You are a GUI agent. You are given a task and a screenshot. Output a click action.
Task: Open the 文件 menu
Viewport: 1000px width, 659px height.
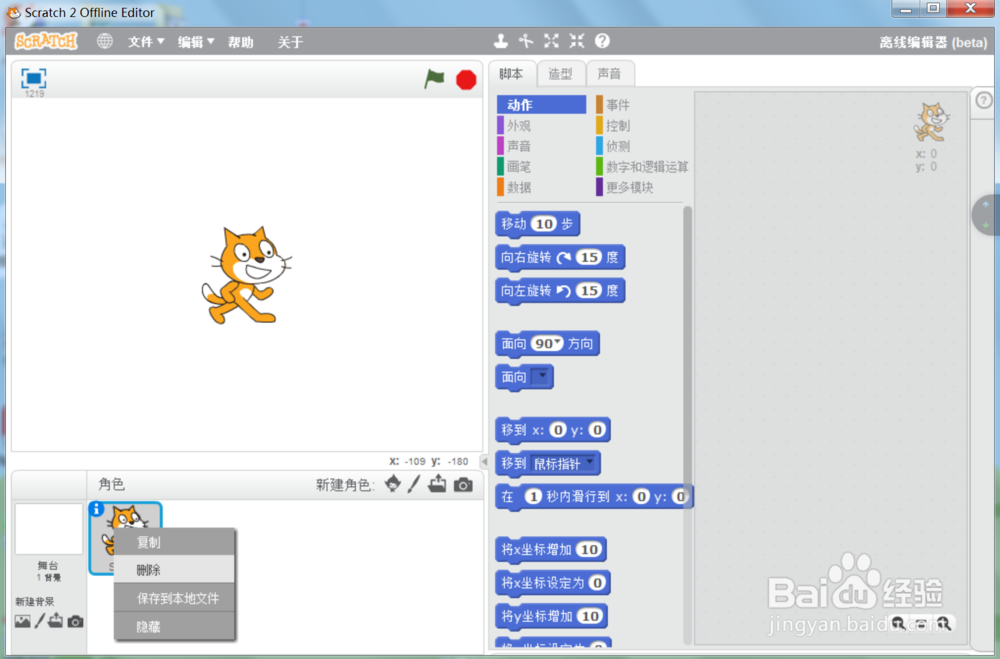pos(146,42)
